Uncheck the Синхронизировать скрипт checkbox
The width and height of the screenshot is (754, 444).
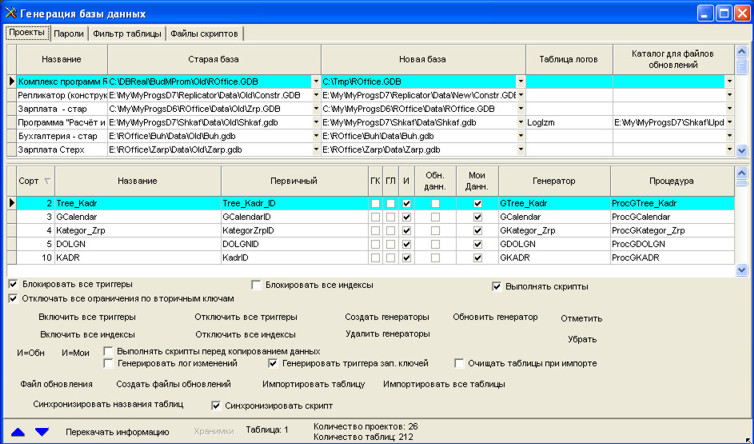click(217, 406)
